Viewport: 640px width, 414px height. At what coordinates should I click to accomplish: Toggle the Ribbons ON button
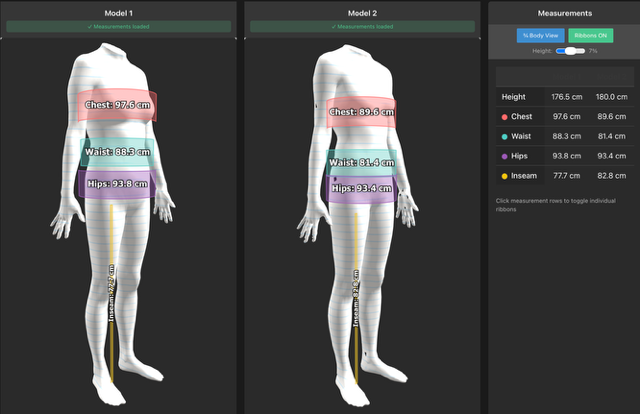click(589, 35)
